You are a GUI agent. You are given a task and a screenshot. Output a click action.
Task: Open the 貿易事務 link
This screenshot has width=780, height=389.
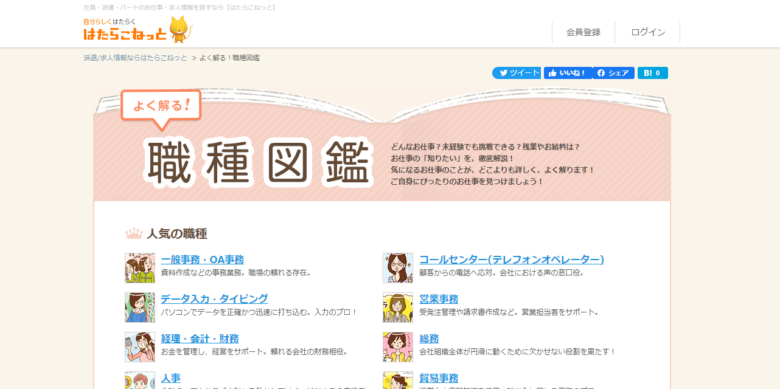pos(439,378)
